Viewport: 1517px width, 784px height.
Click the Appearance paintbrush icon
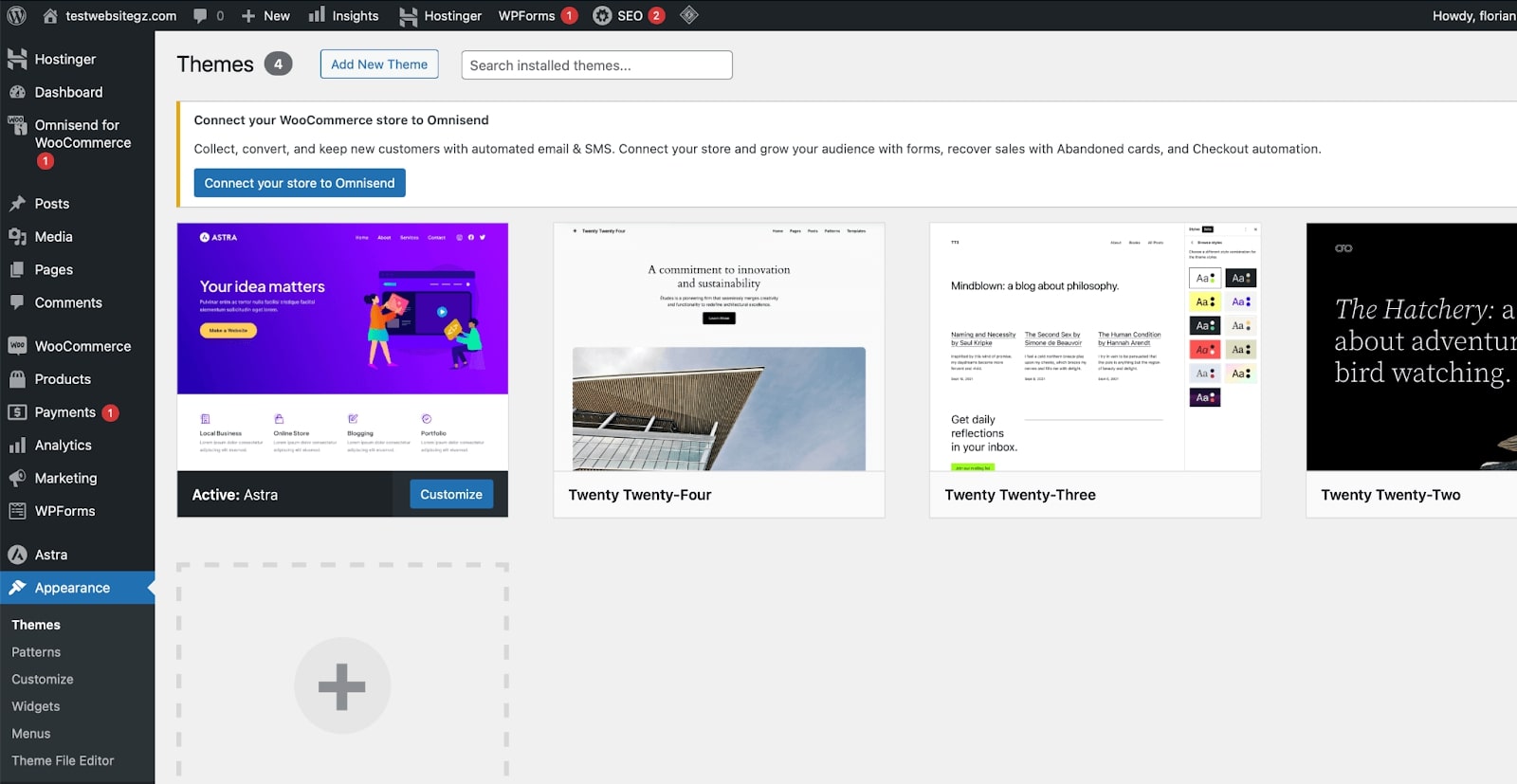pos(17,588)
